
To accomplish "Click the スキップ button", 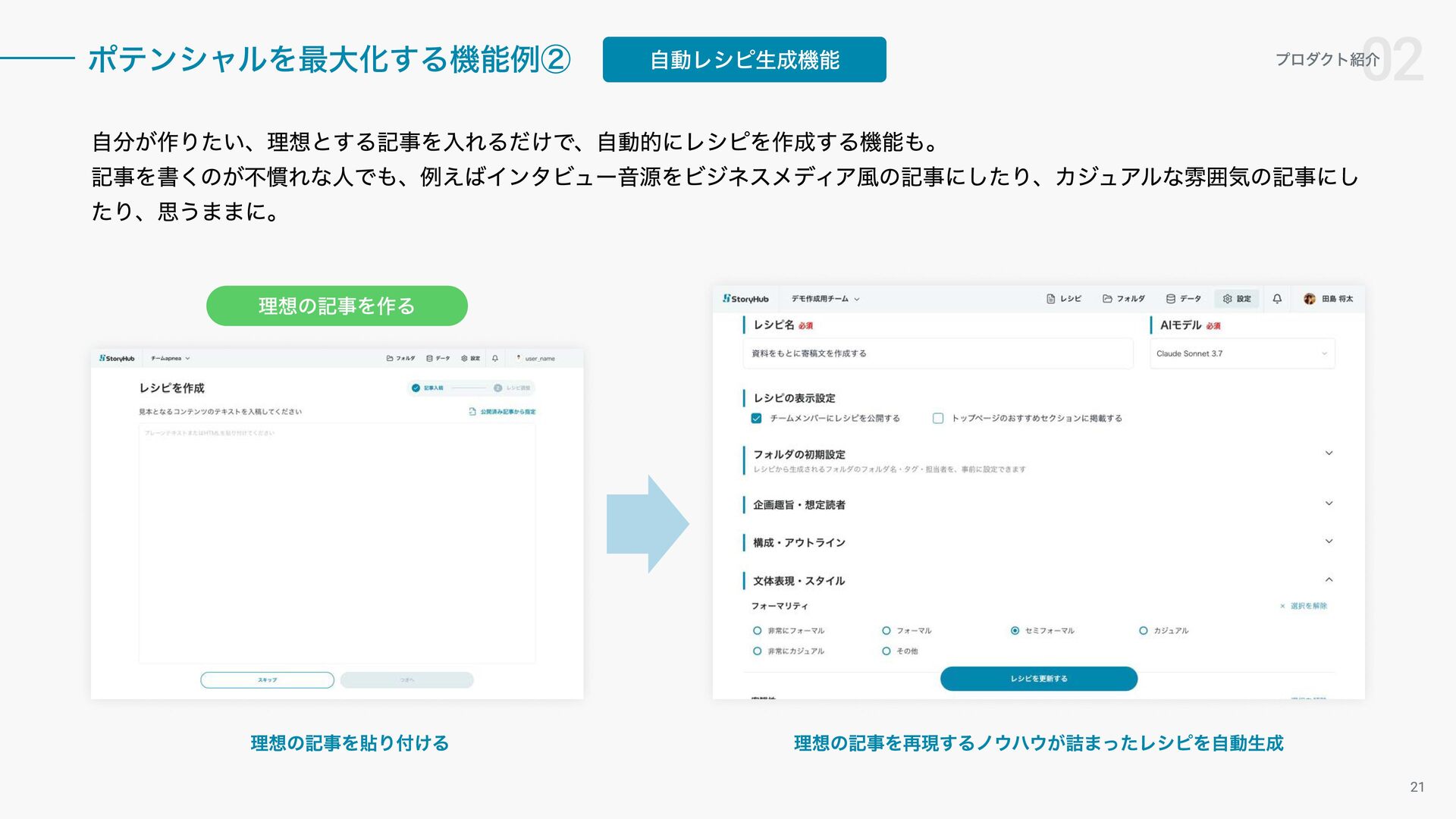I will pos(267,680).
